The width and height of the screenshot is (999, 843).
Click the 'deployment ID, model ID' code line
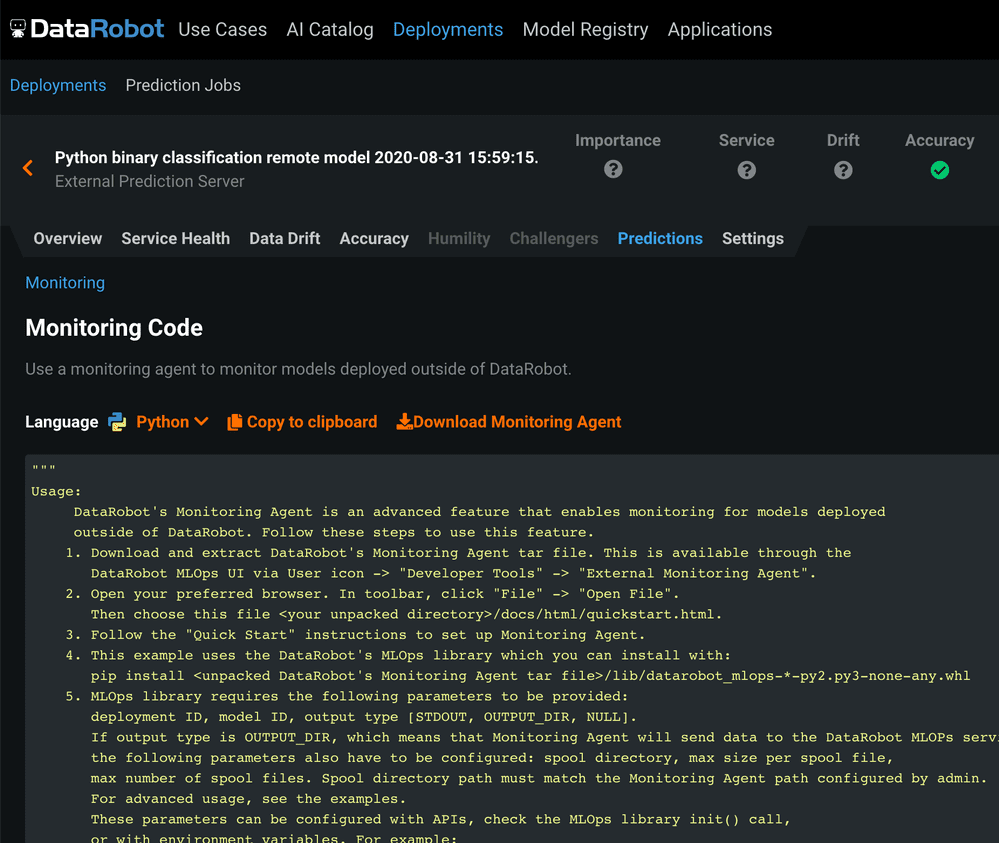click(x=364, y=717)
